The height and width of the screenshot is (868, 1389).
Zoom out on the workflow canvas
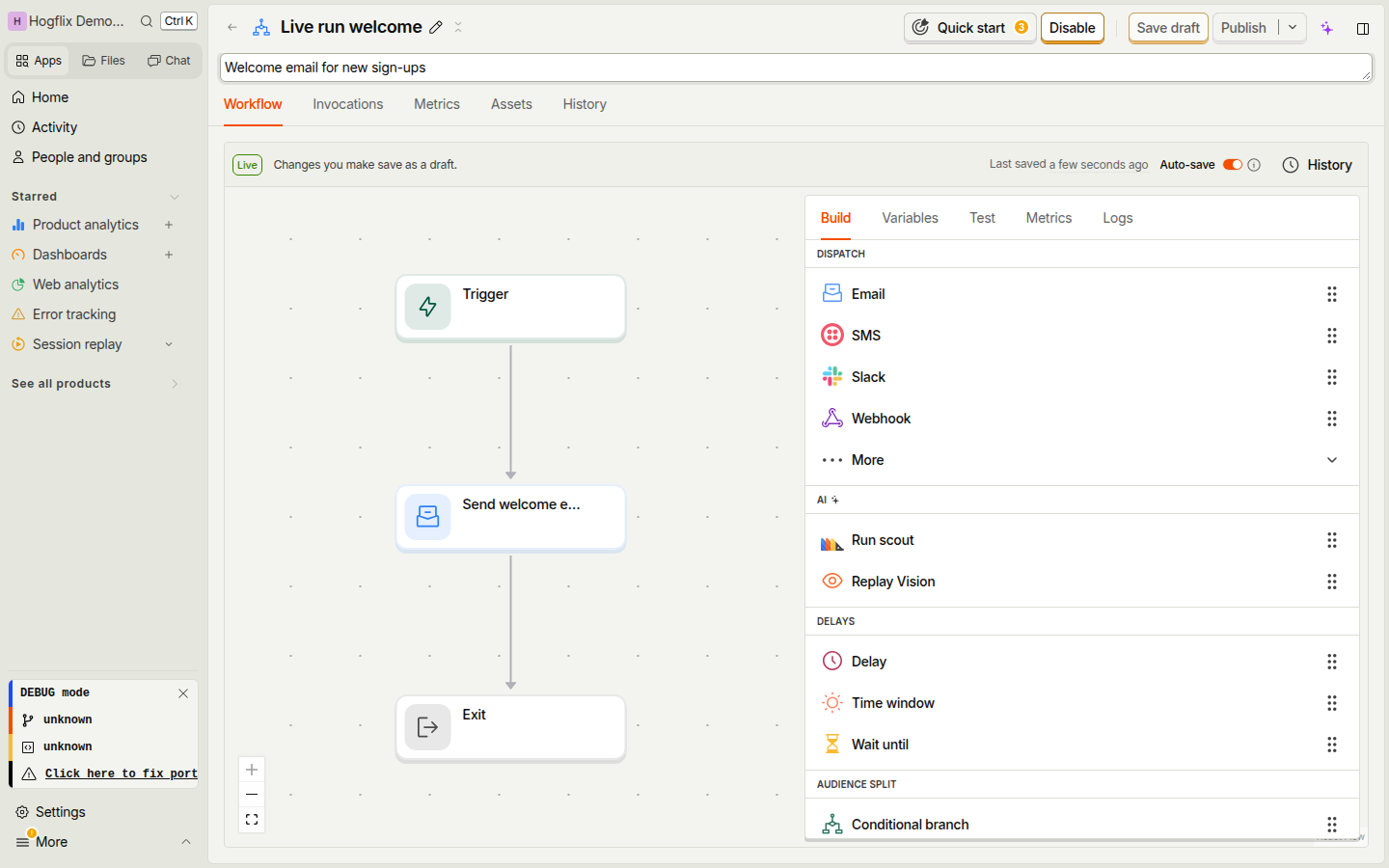click(x=252, y=795)
